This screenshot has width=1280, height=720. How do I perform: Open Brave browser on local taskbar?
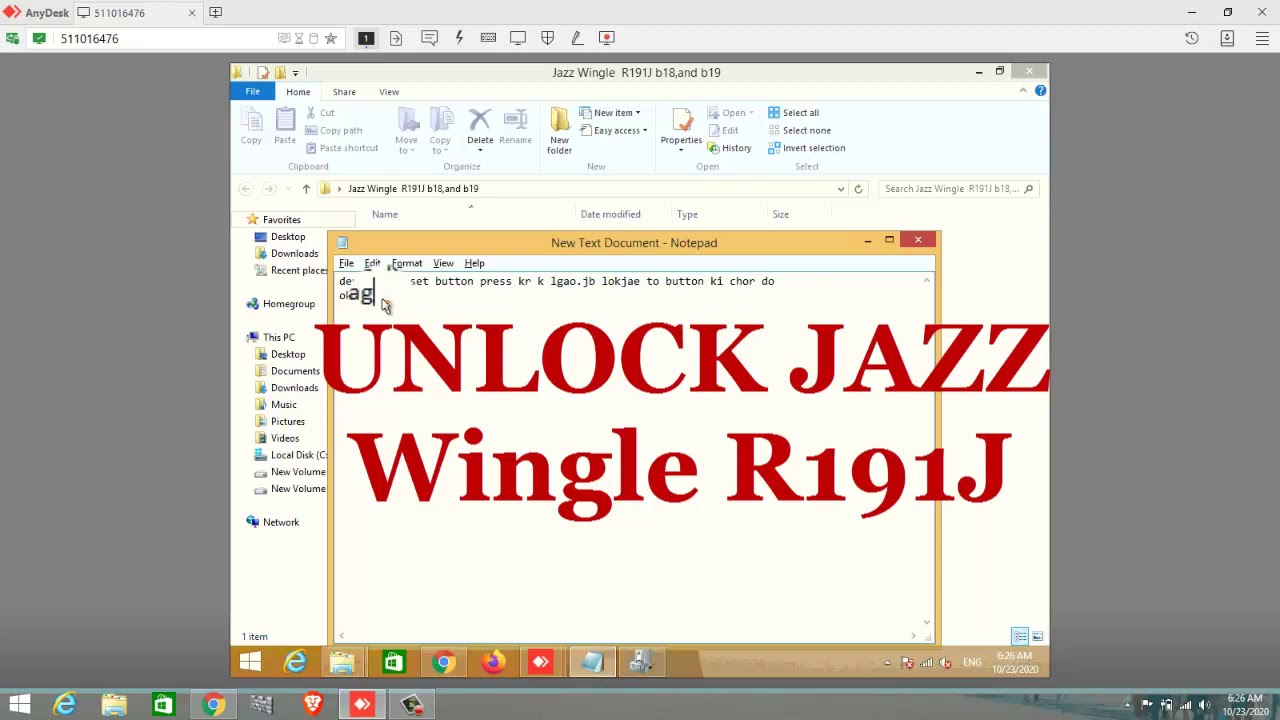[313, 705]
